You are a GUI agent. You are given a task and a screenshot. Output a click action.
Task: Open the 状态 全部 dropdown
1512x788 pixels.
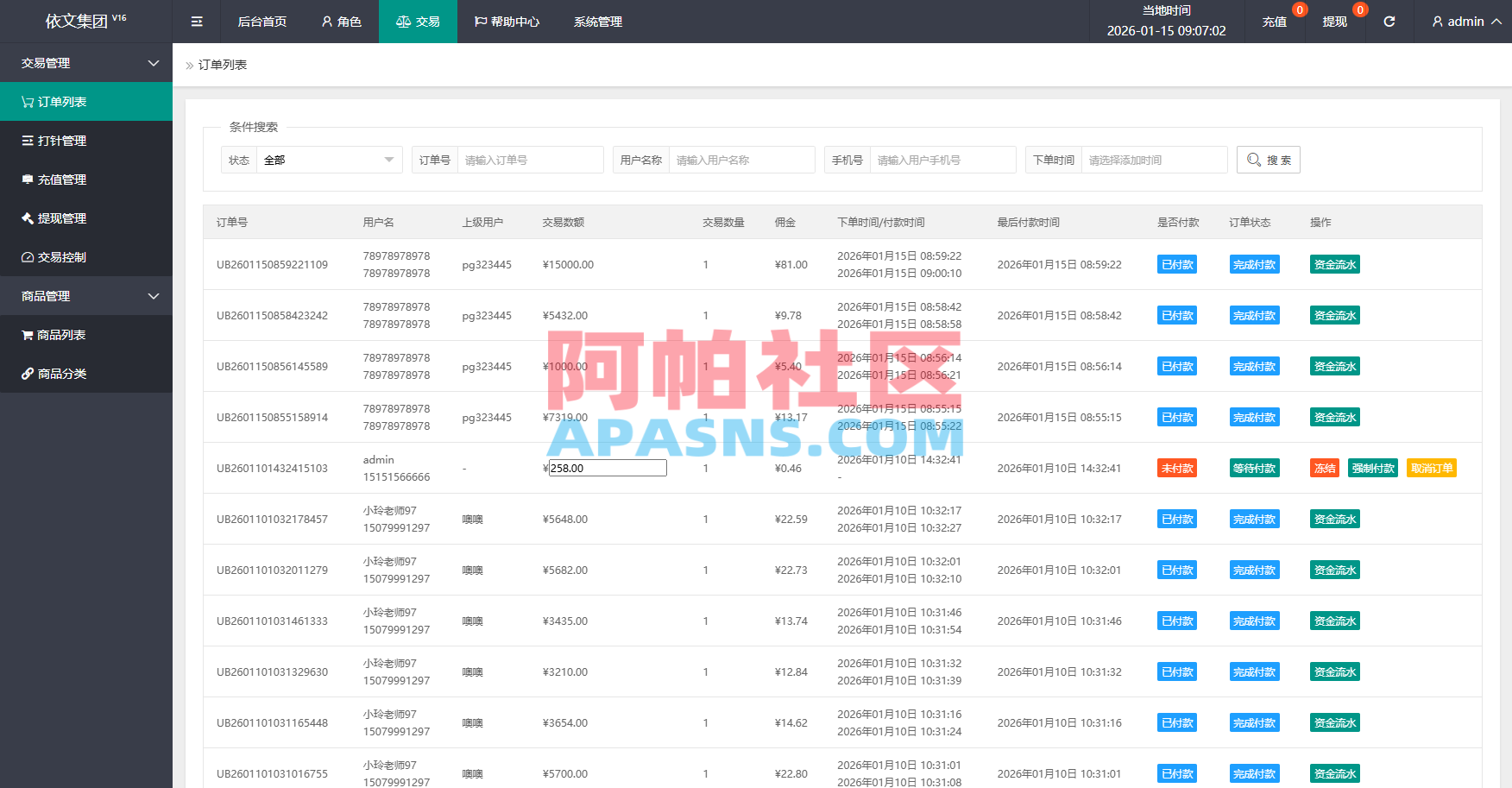[x=329, y=160]
